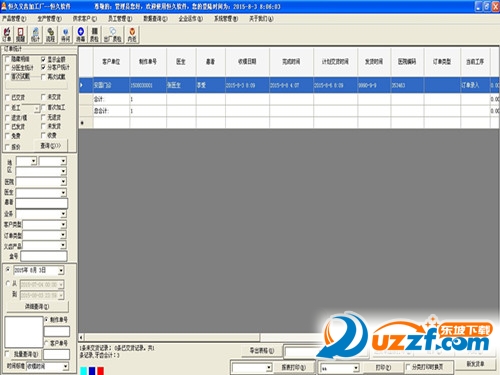Screen dimensions: 500x375
Task: Open the 生产管理 menu
Action: coord(49,19)
